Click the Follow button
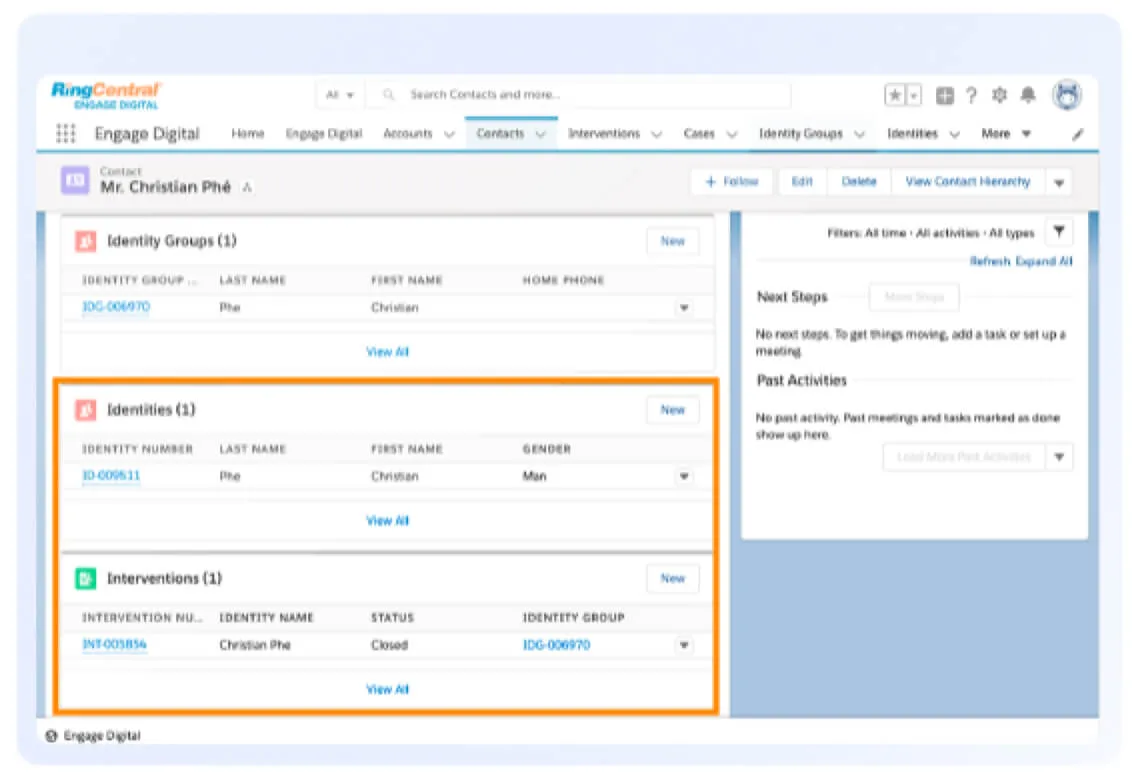 (732, 182)
